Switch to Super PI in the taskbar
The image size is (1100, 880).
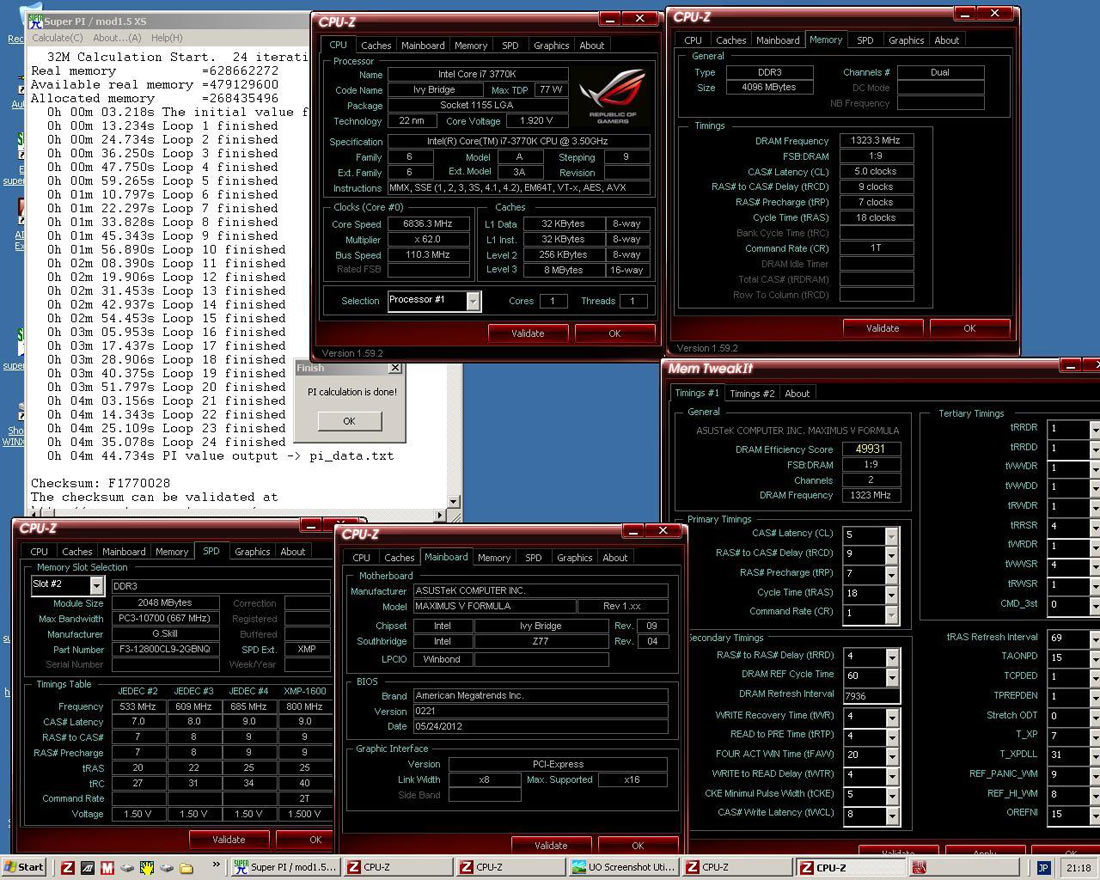pos(286,867)
